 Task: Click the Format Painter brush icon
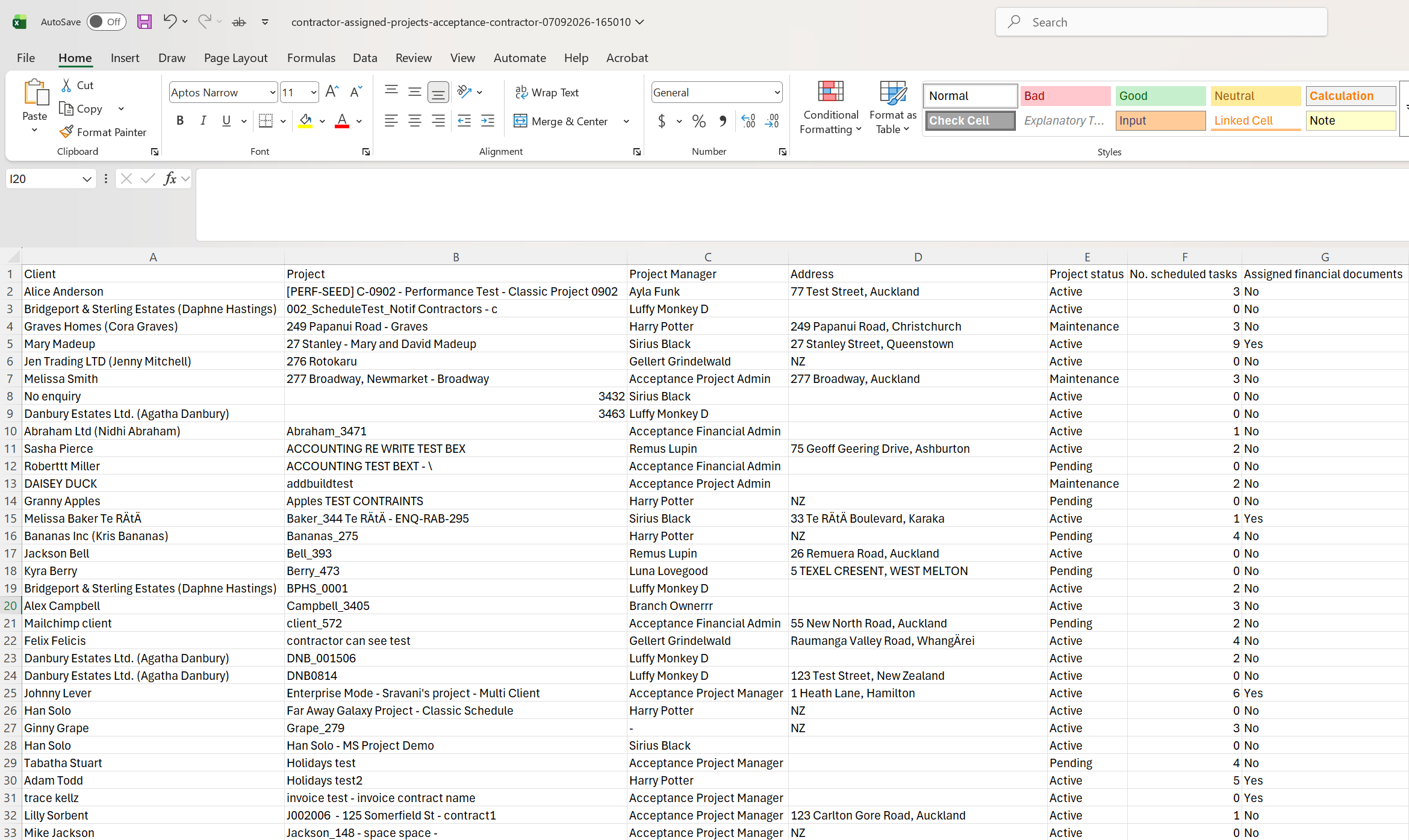(66, 132)
